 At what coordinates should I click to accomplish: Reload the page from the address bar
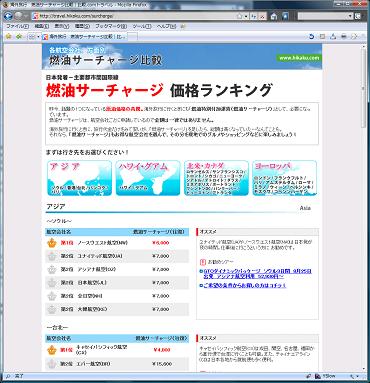(x=254, y=16)
